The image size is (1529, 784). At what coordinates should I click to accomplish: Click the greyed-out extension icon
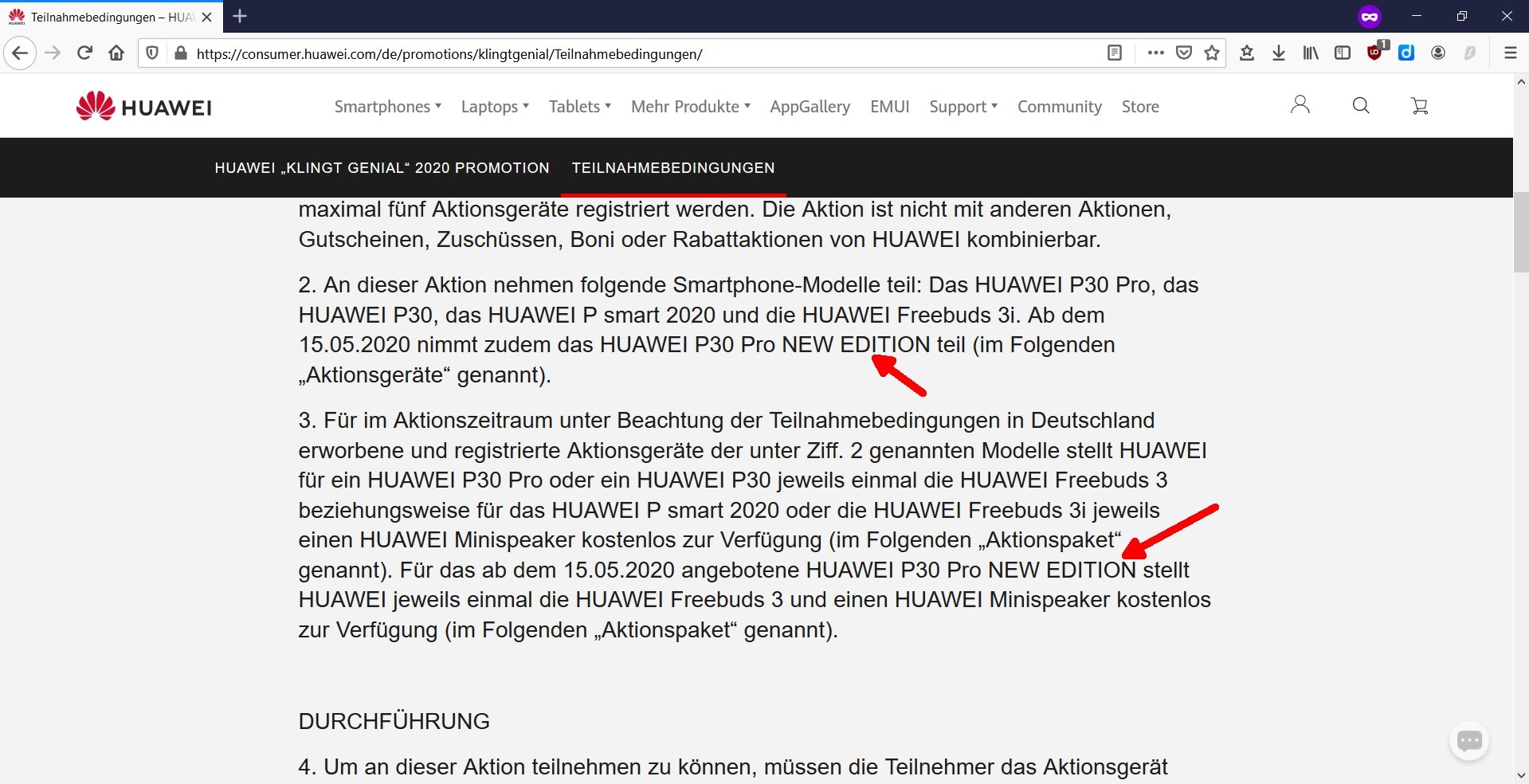1470,53
